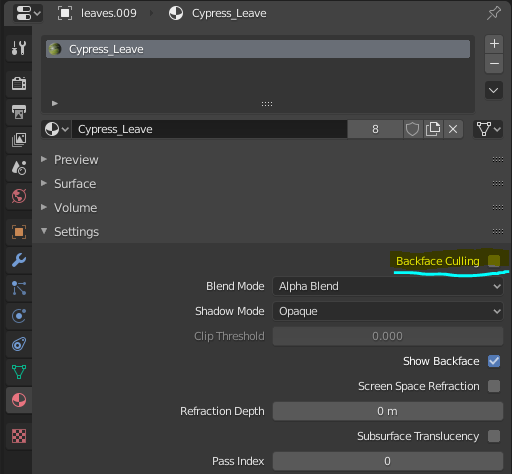Switch to the Object properties tab
512x474 pixels.
[x=19, y=232]
